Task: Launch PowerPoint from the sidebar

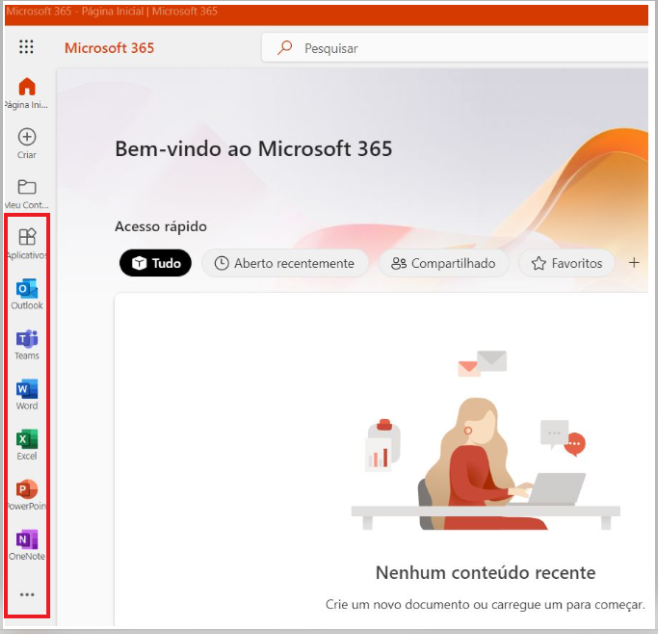Action: pos(27,489)
